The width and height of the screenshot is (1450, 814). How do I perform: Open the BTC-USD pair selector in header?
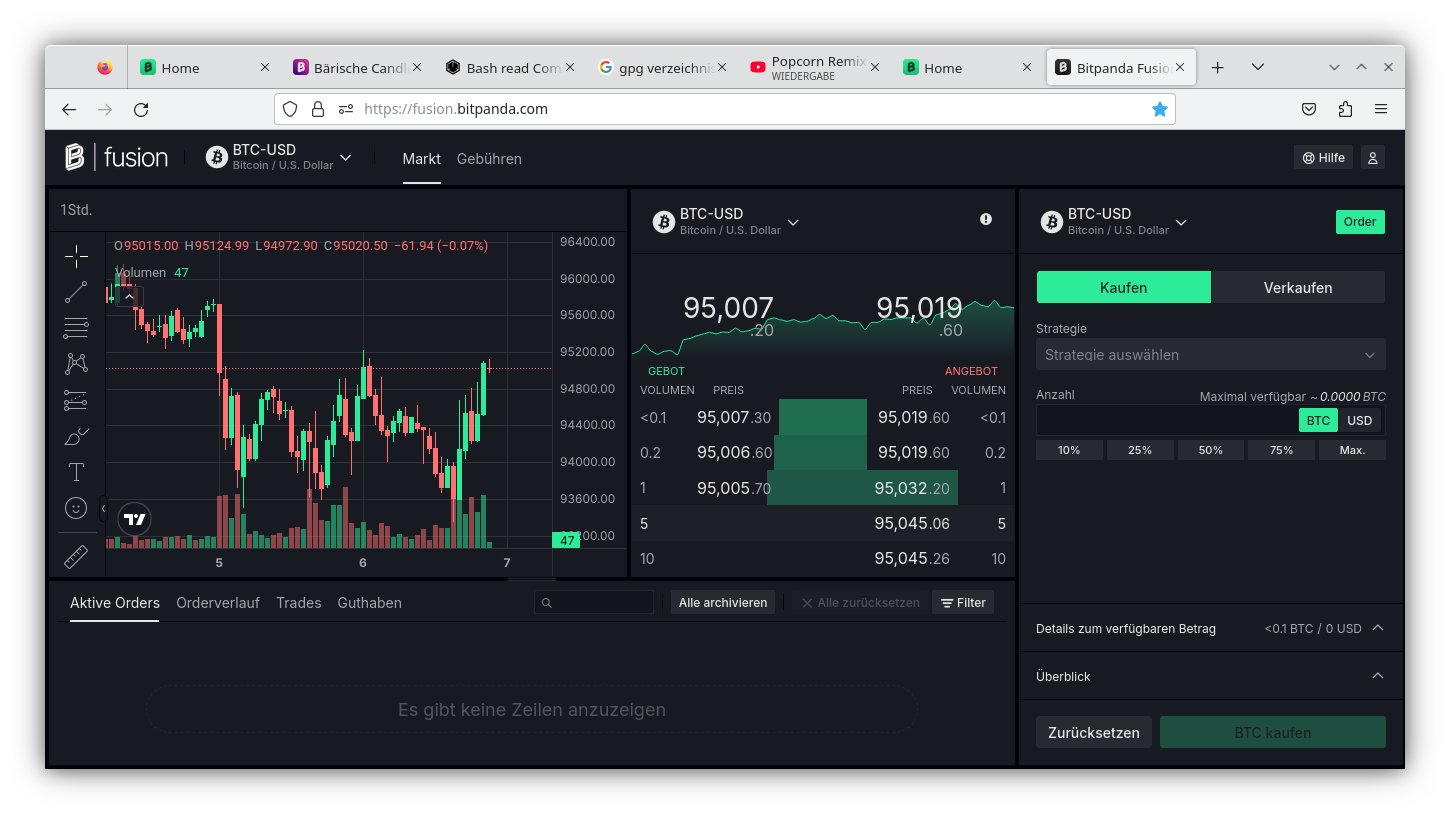[279, 158]
